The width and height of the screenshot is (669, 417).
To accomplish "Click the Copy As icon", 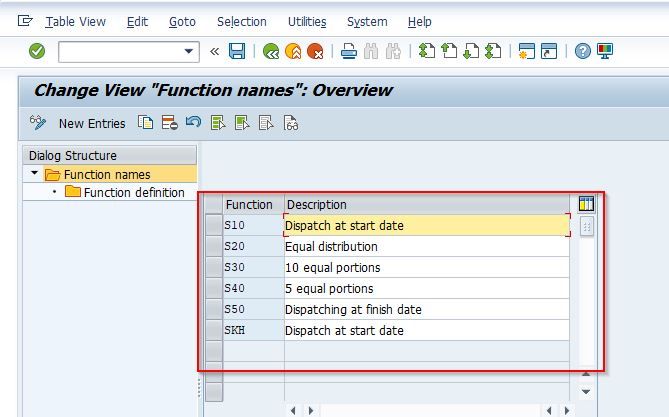I will click(145, 123).
